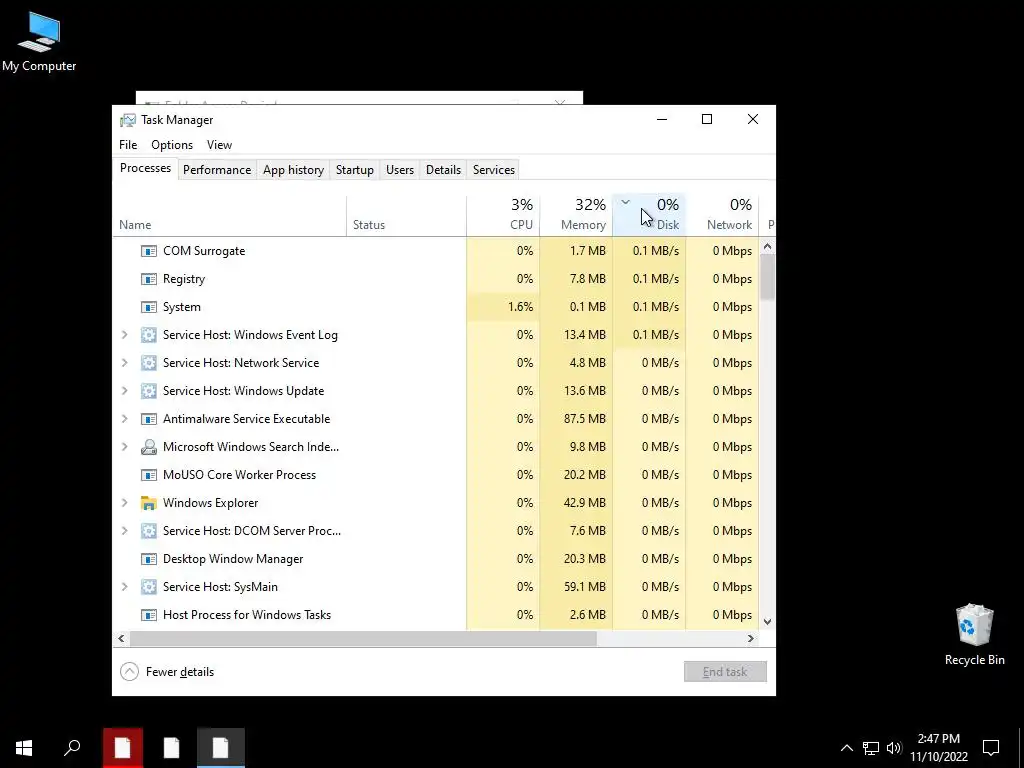Select the 87.5 MB memory cell
This screenshot has width=1024, height=768.
pyautogui.click(x=576, y=419)
